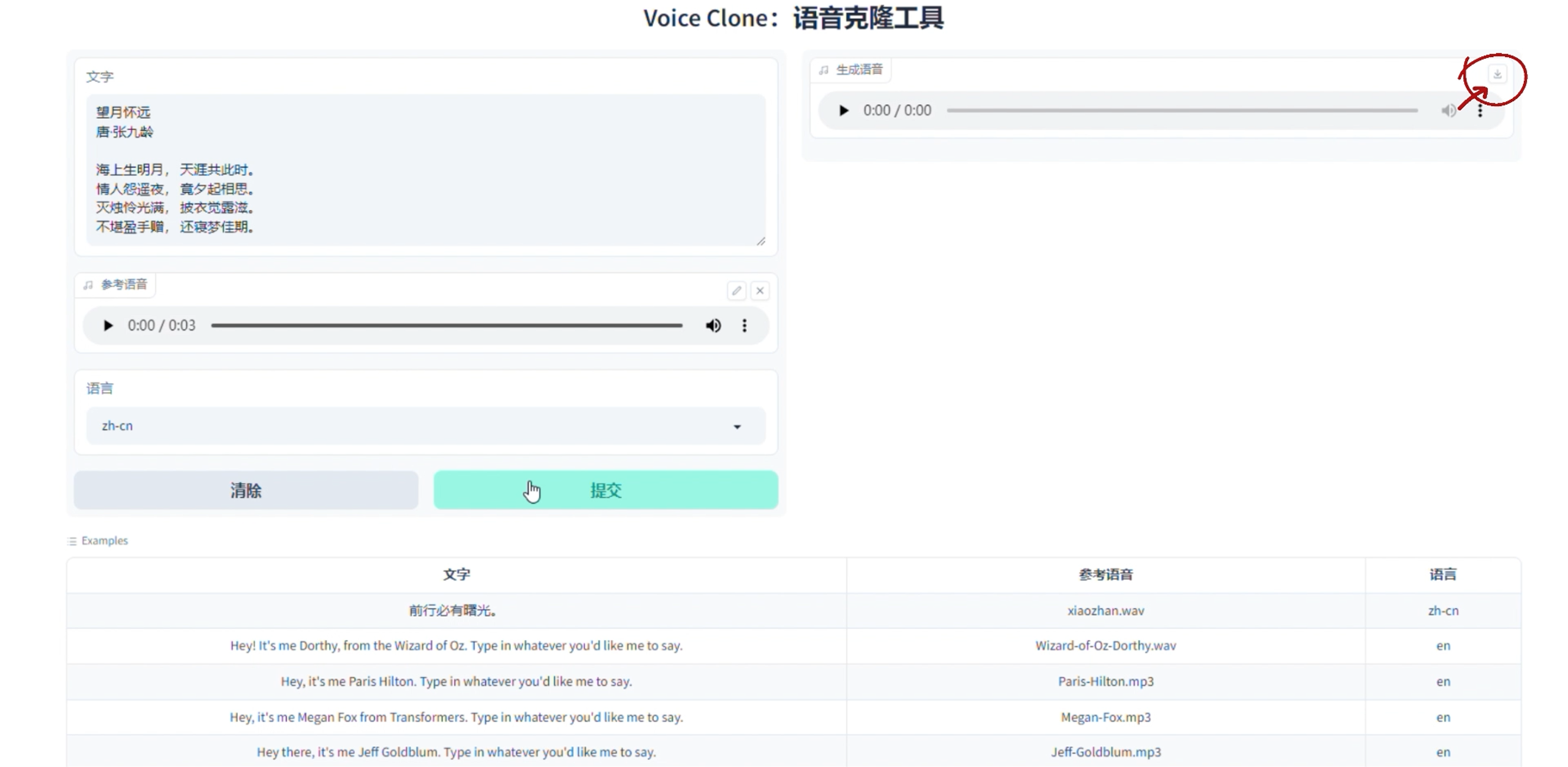Play the generated audio output

pos(844,110)
